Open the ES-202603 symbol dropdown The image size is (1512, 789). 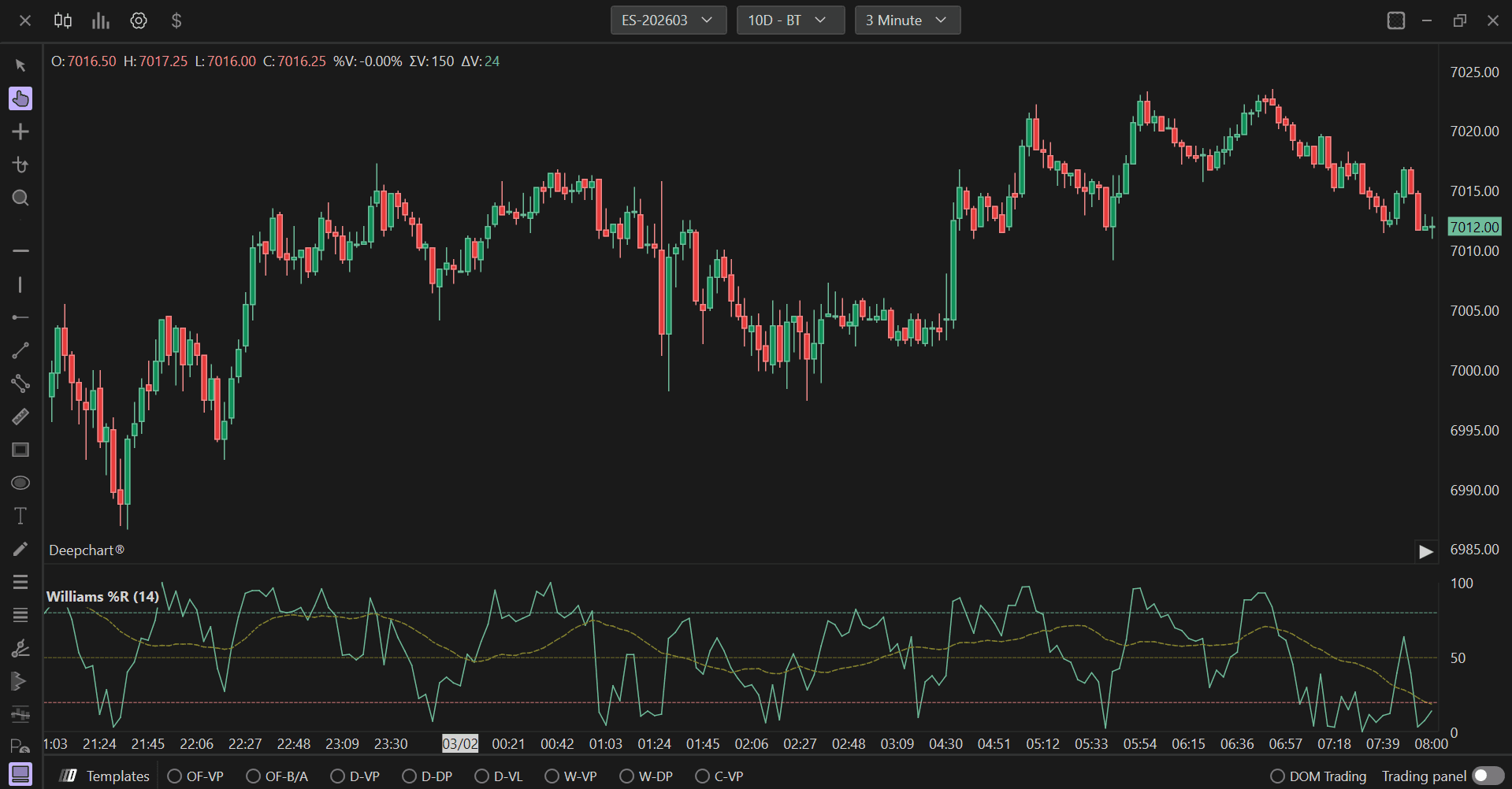tap(668, 20)
